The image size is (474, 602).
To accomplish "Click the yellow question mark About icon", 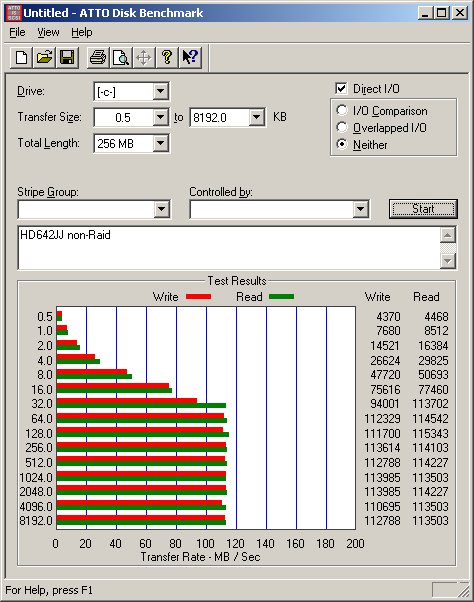I will pyautogui.click(x=167, y=58).
